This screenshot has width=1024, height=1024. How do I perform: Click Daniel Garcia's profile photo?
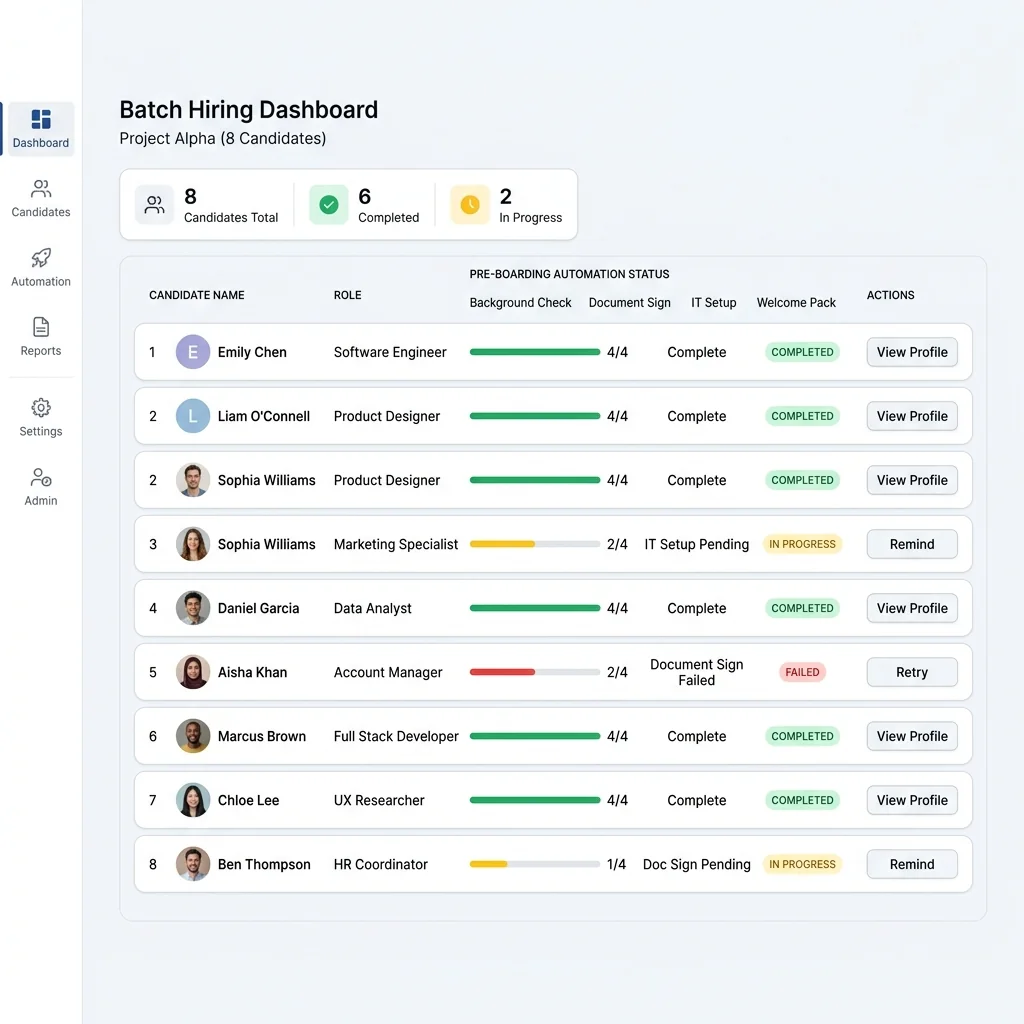[193, 608]
